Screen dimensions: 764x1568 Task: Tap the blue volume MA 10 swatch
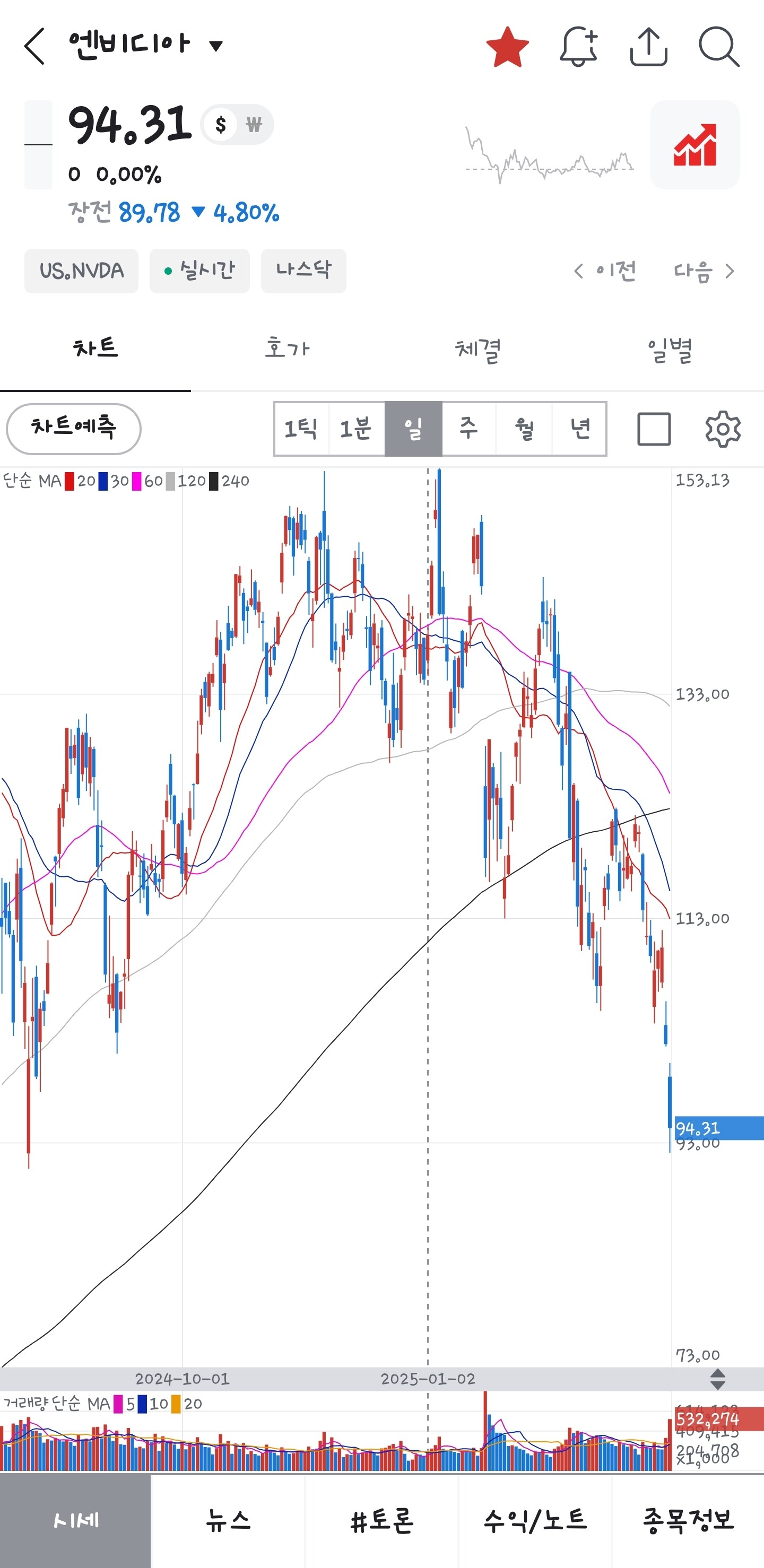(142, 1404)
